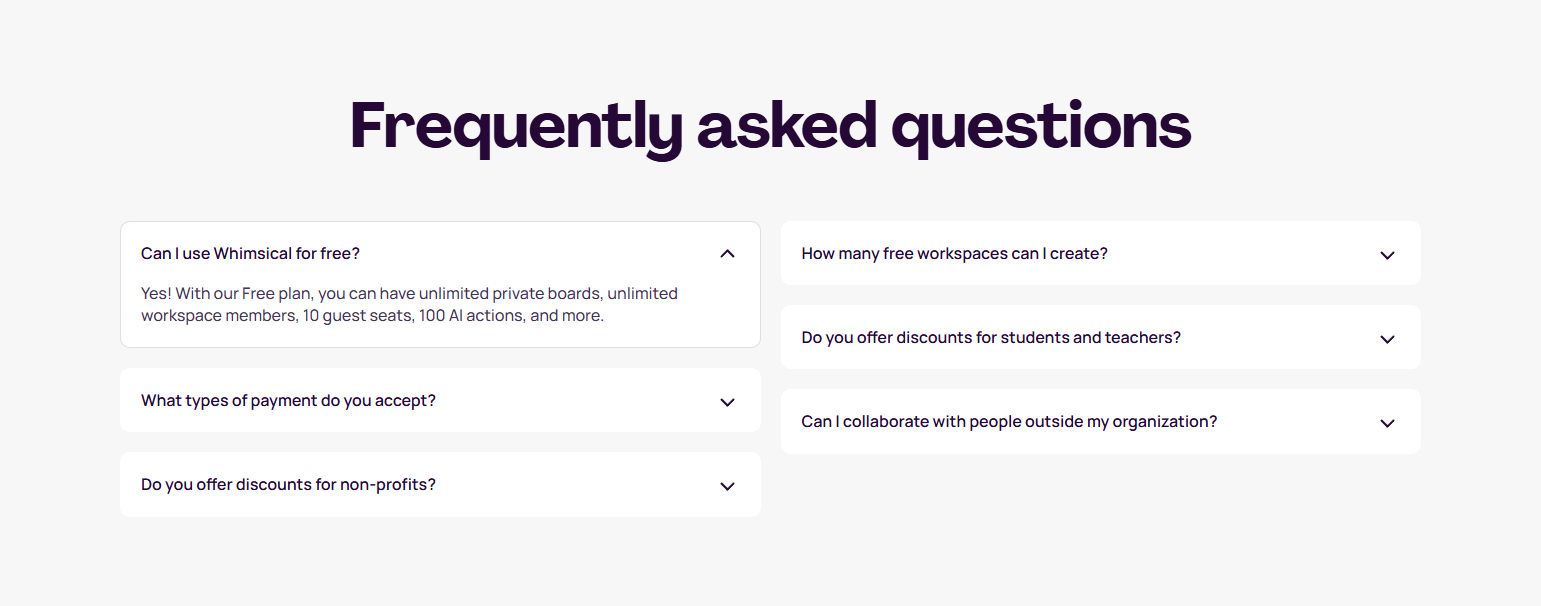Image resolution: width=1541 pixels, height=606 pixels.
Task: Click the expanded answer card about the Free plan
Action: tap(440, 285)
